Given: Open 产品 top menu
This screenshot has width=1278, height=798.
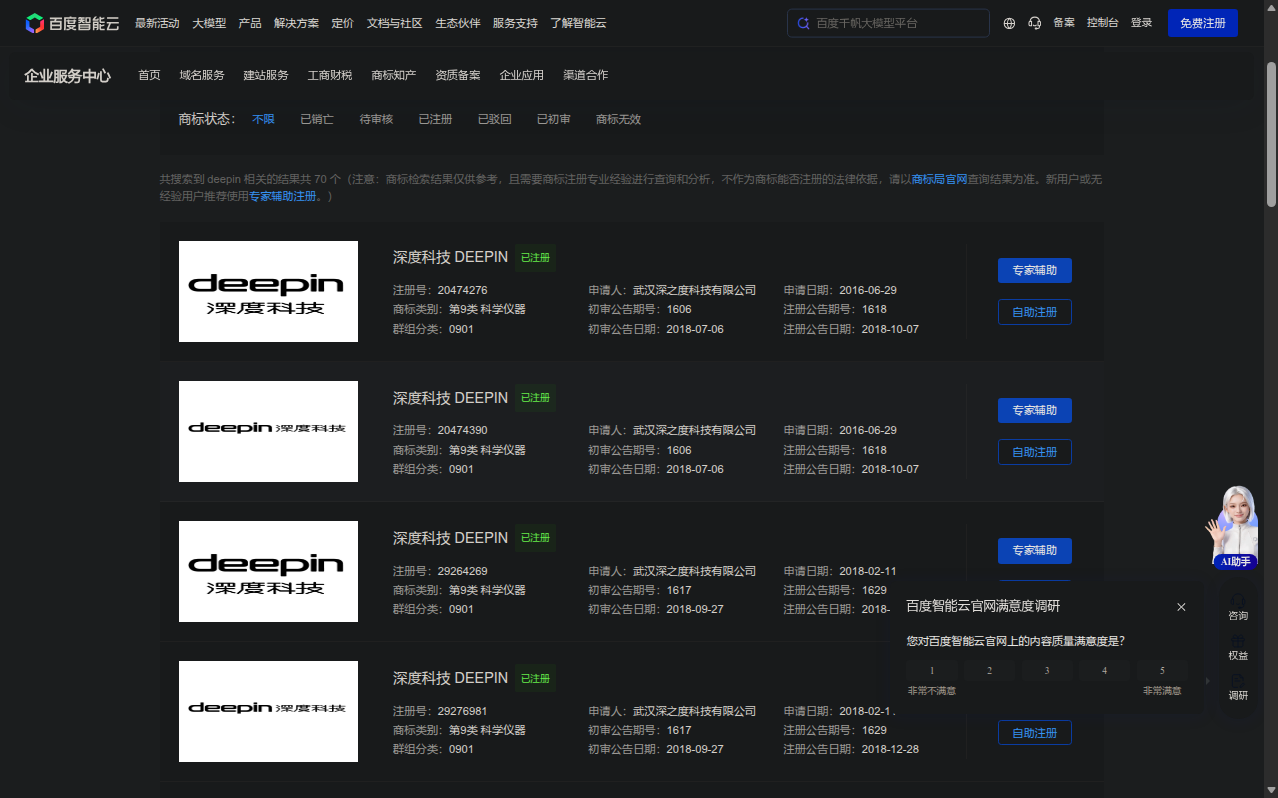Looking at the screenshot, I should click(250, 23).
